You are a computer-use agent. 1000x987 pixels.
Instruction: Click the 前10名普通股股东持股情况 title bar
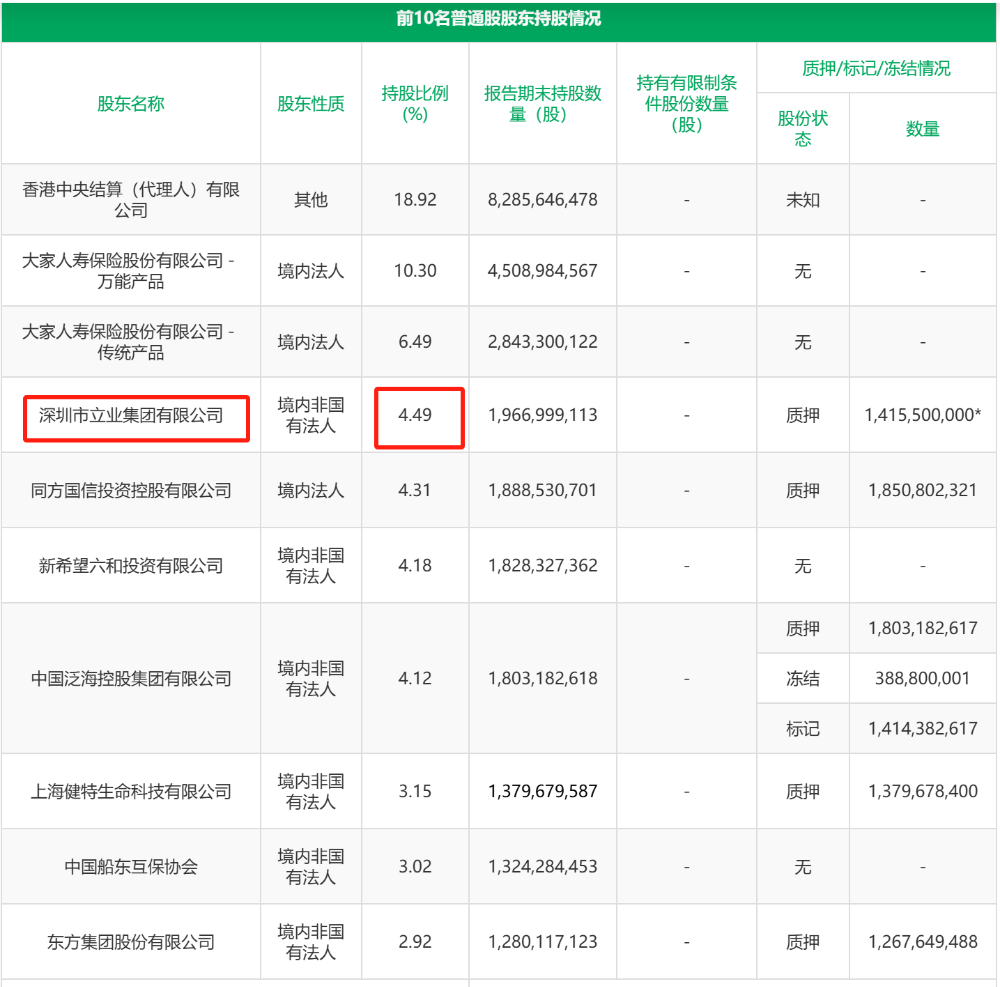[x=500, y=19]
